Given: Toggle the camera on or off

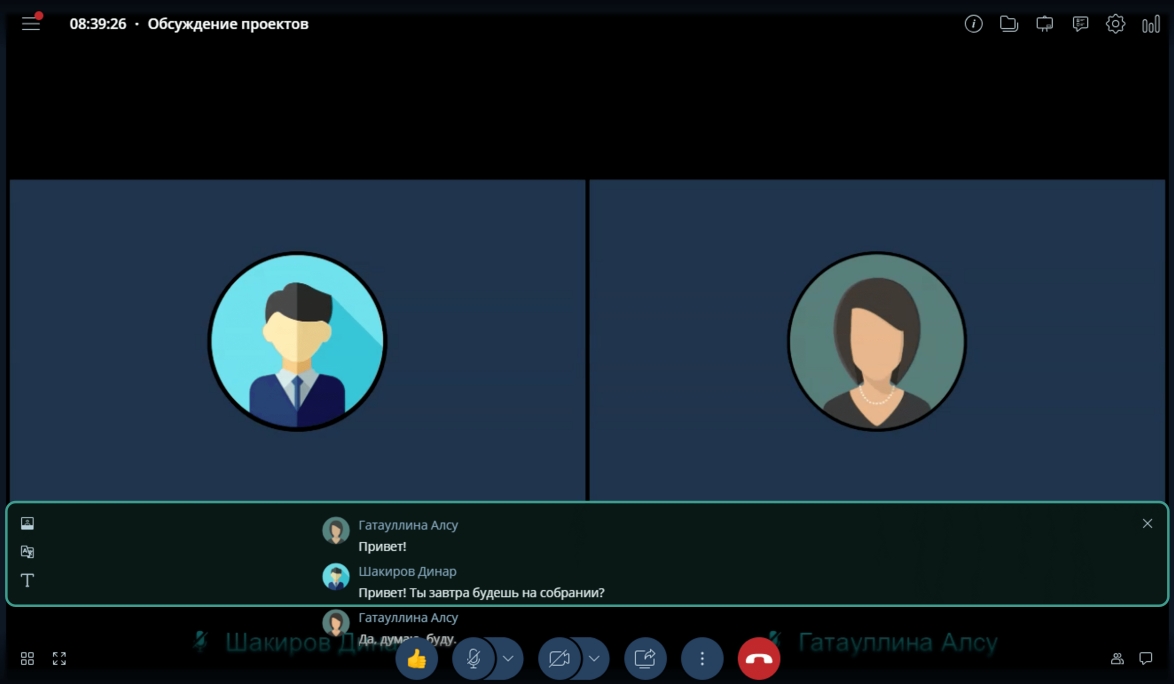Looking at the screenshot, I should [x=560, y=659].
